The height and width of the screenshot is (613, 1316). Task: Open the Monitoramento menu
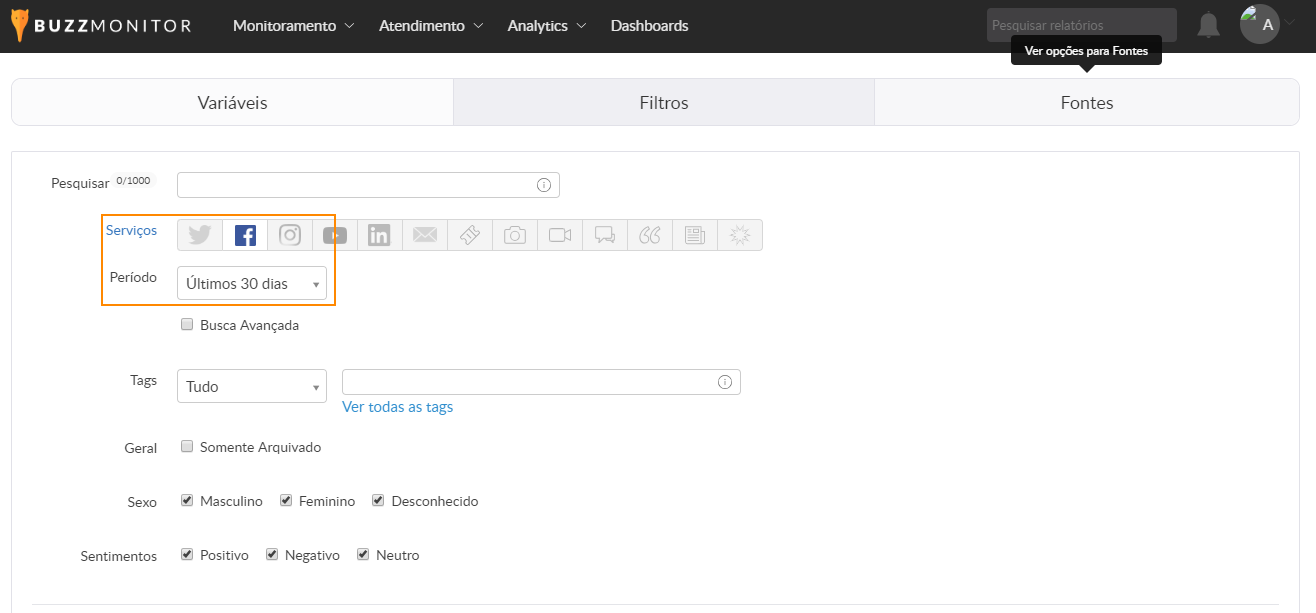point(293,26)
